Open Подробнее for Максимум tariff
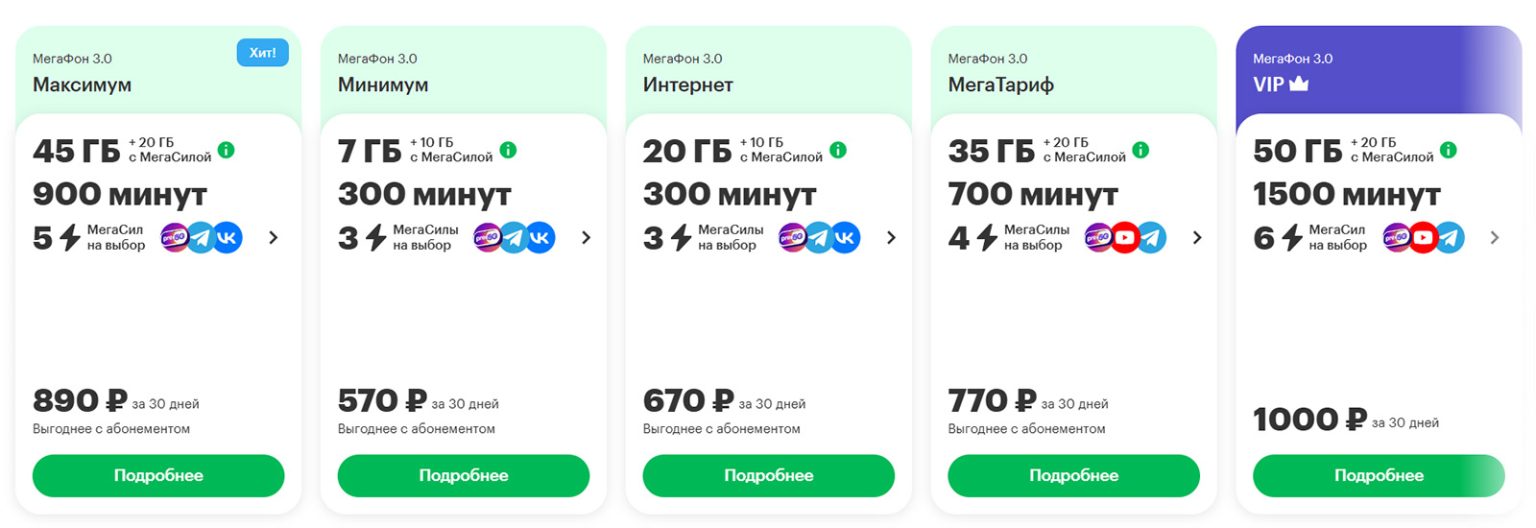Viewport: 1536px width, 528px height. [158, 476]
